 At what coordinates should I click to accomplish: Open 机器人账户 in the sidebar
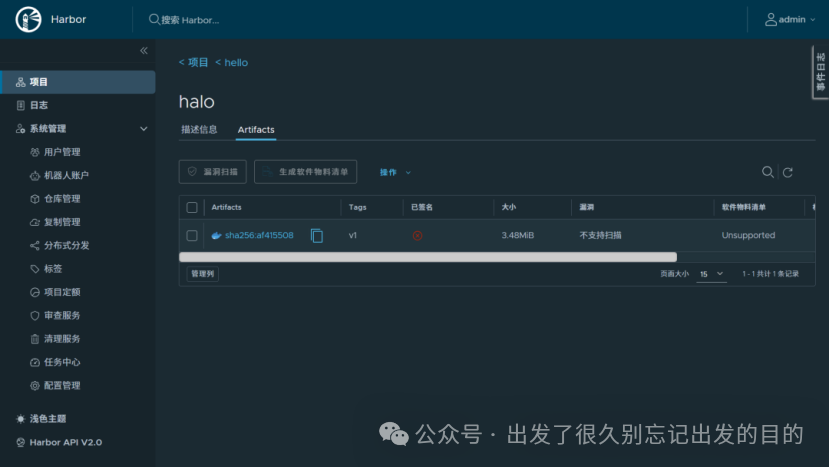66,175
